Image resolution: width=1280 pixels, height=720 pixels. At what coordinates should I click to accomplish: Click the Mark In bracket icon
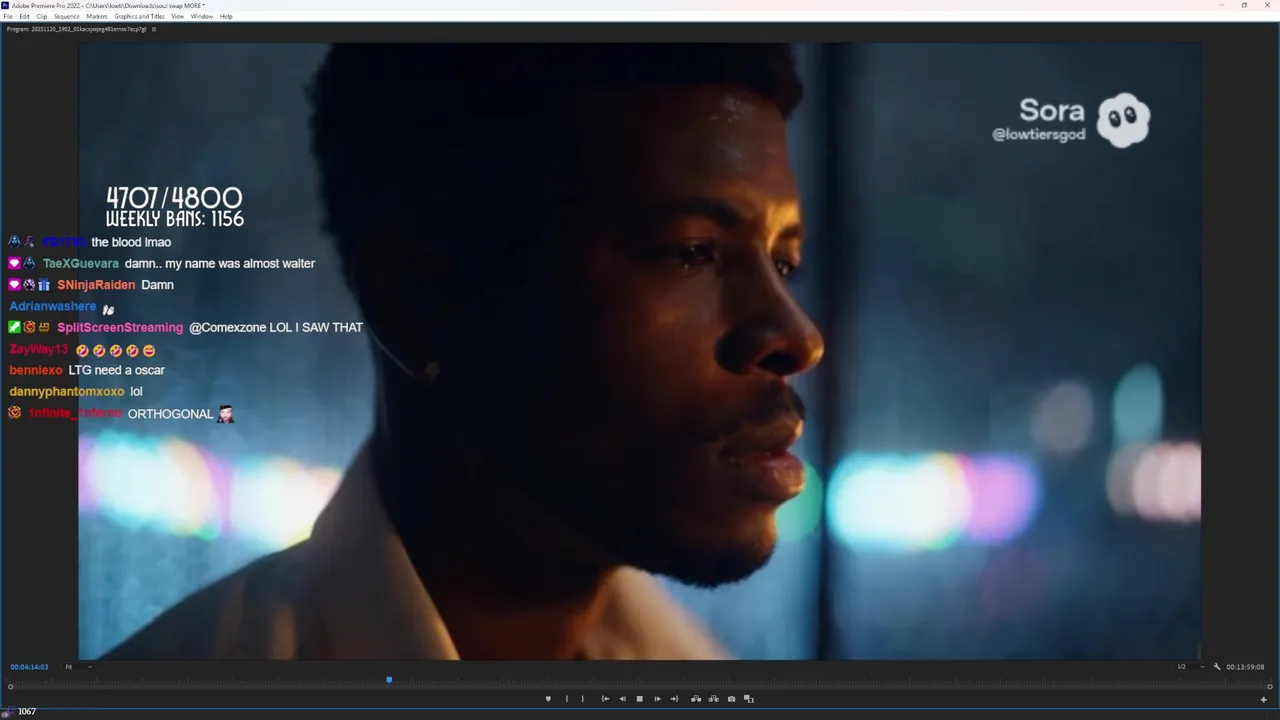point(567,699)
